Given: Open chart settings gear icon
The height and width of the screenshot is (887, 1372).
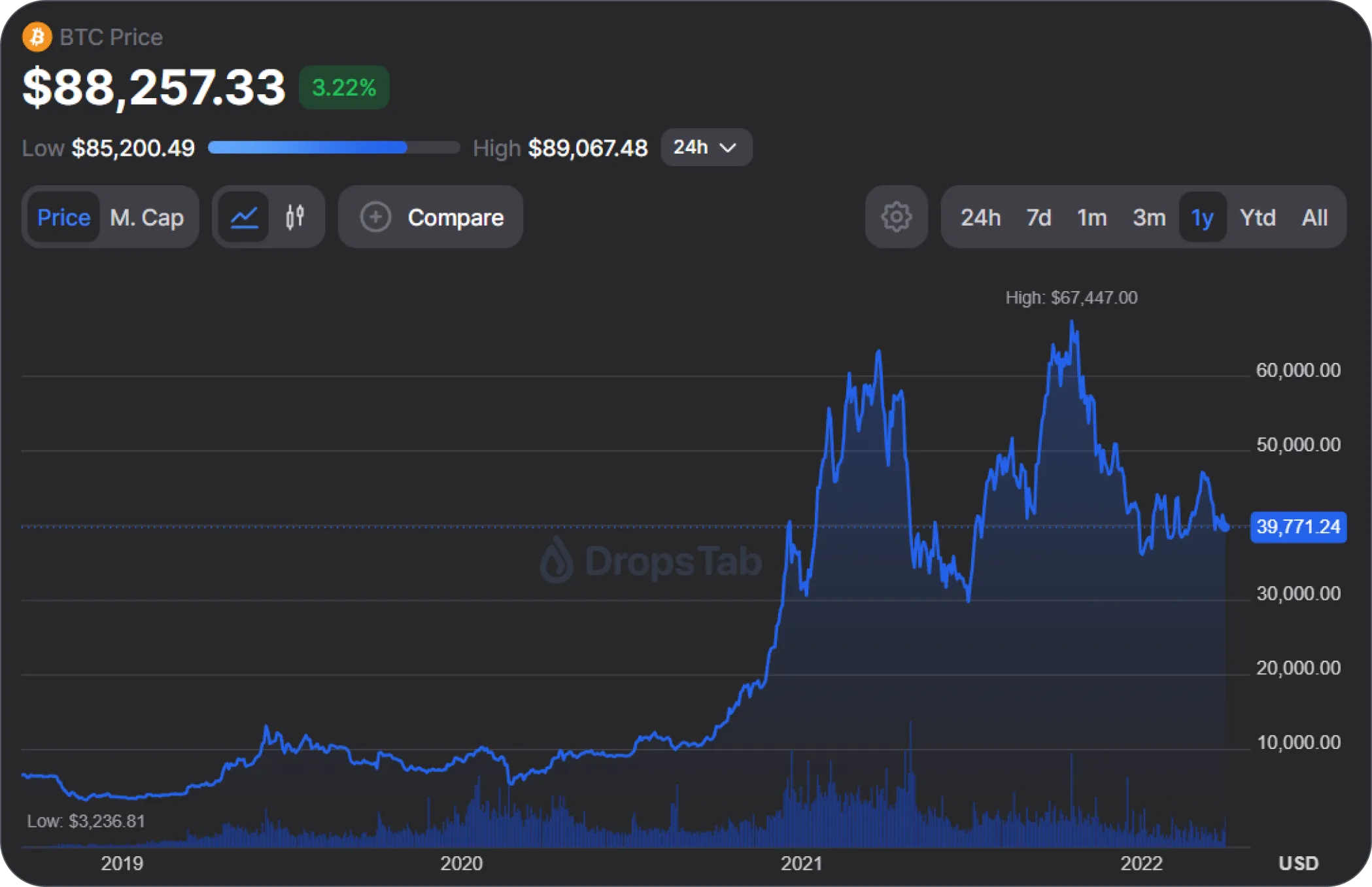Looking at the screenshot, I should pyautogui.click(x=896, y=217).
